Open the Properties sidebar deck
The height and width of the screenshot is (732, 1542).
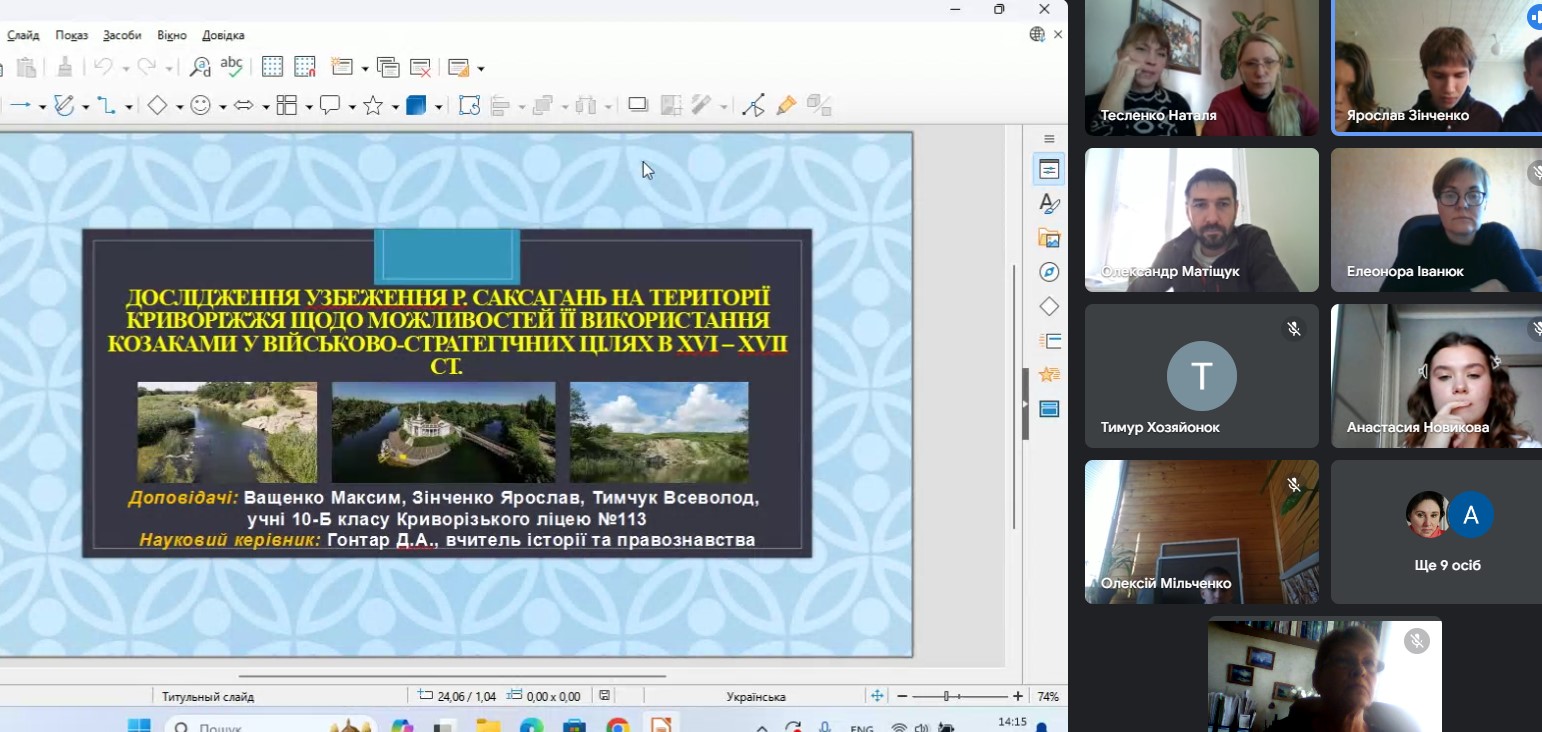coord(1049,169)
